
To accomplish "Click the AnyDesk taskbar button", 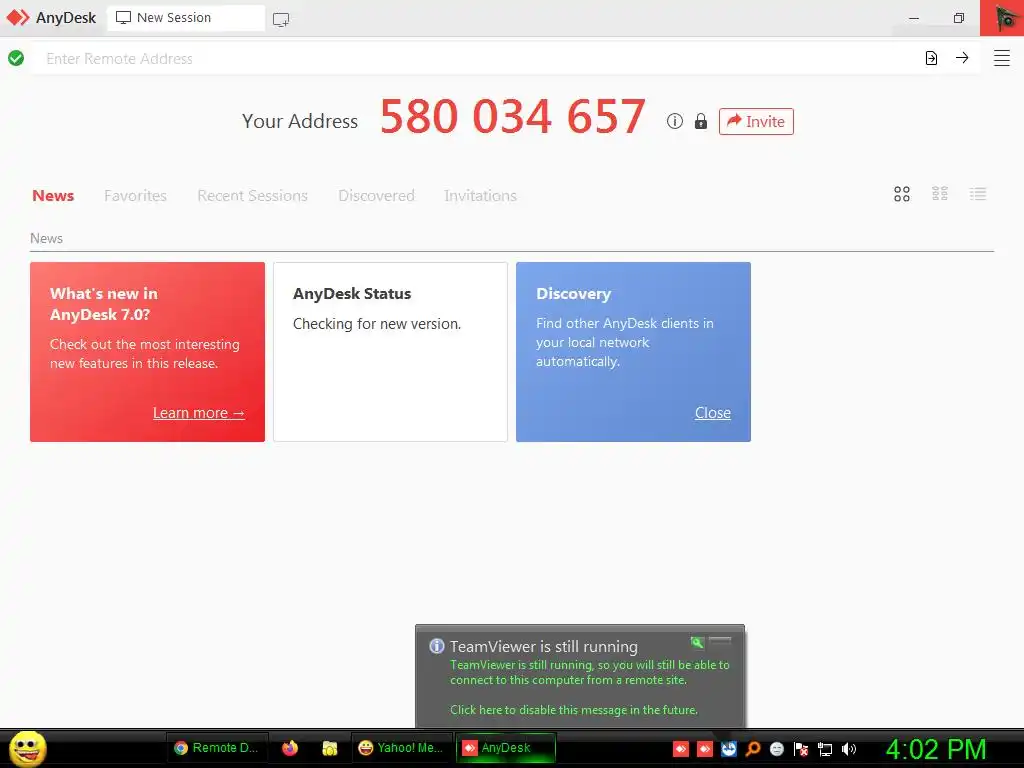I will [505, 748].
